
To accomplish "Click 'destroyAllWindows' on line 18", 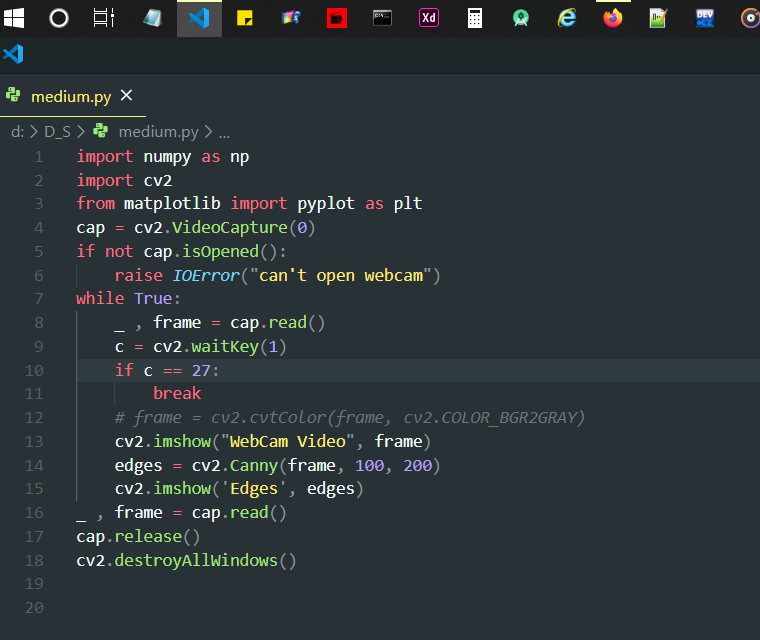I will coord(196,560).
